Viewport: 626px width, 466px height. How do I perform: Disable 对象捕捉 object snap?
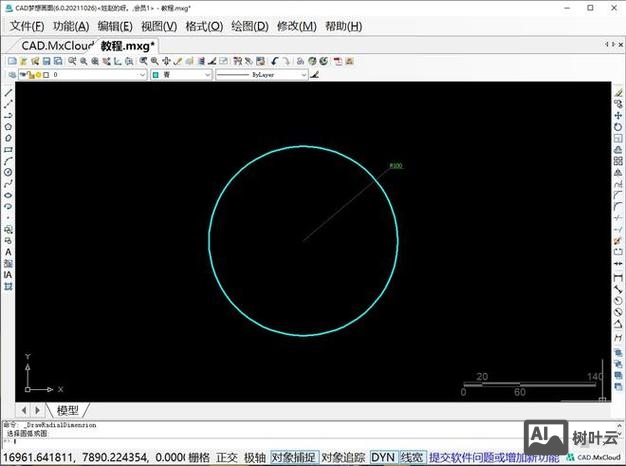[x=293, y=457]
